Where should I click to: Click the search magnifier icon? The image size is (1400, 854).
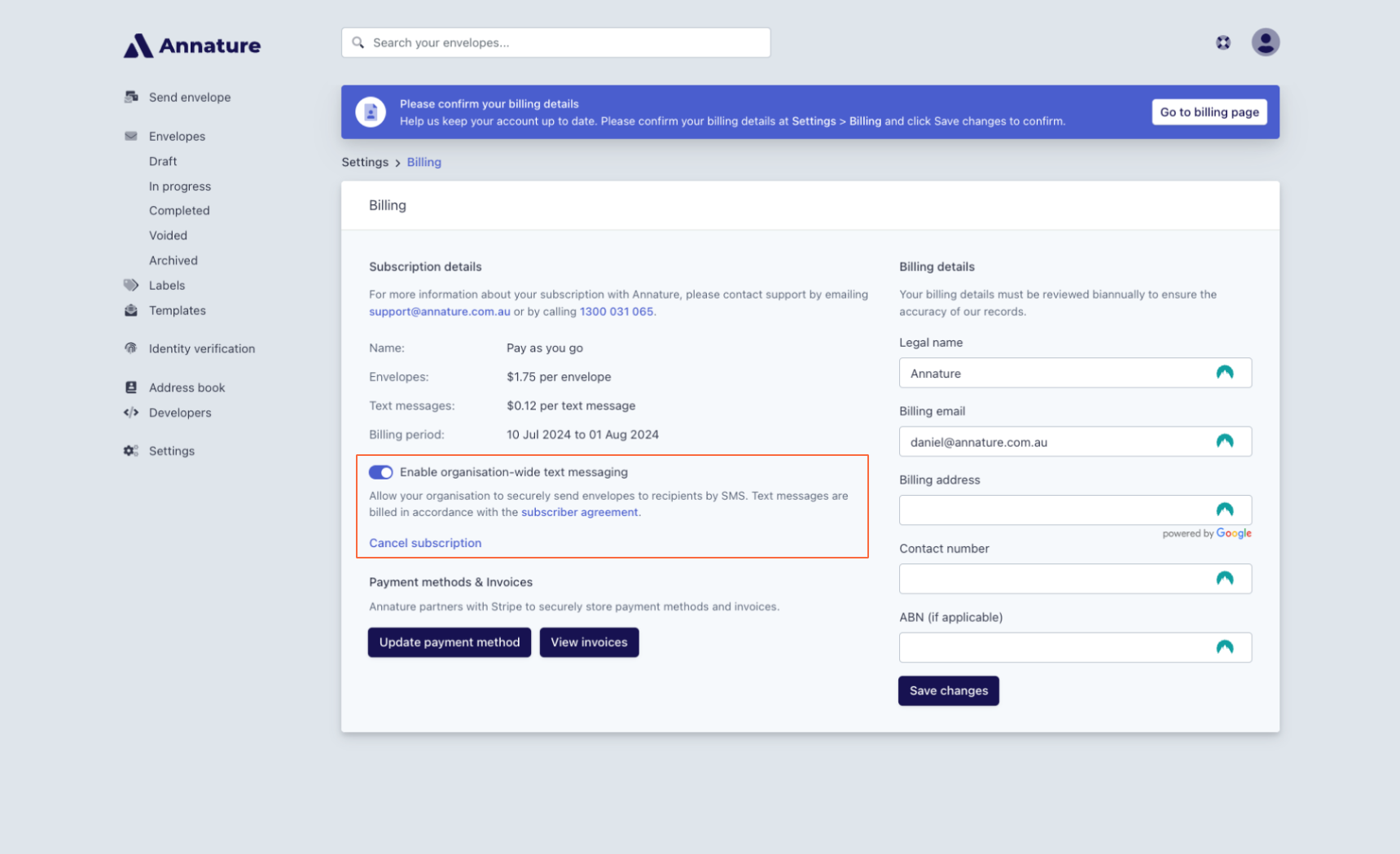pyautogui.click(x=358, y=42)
